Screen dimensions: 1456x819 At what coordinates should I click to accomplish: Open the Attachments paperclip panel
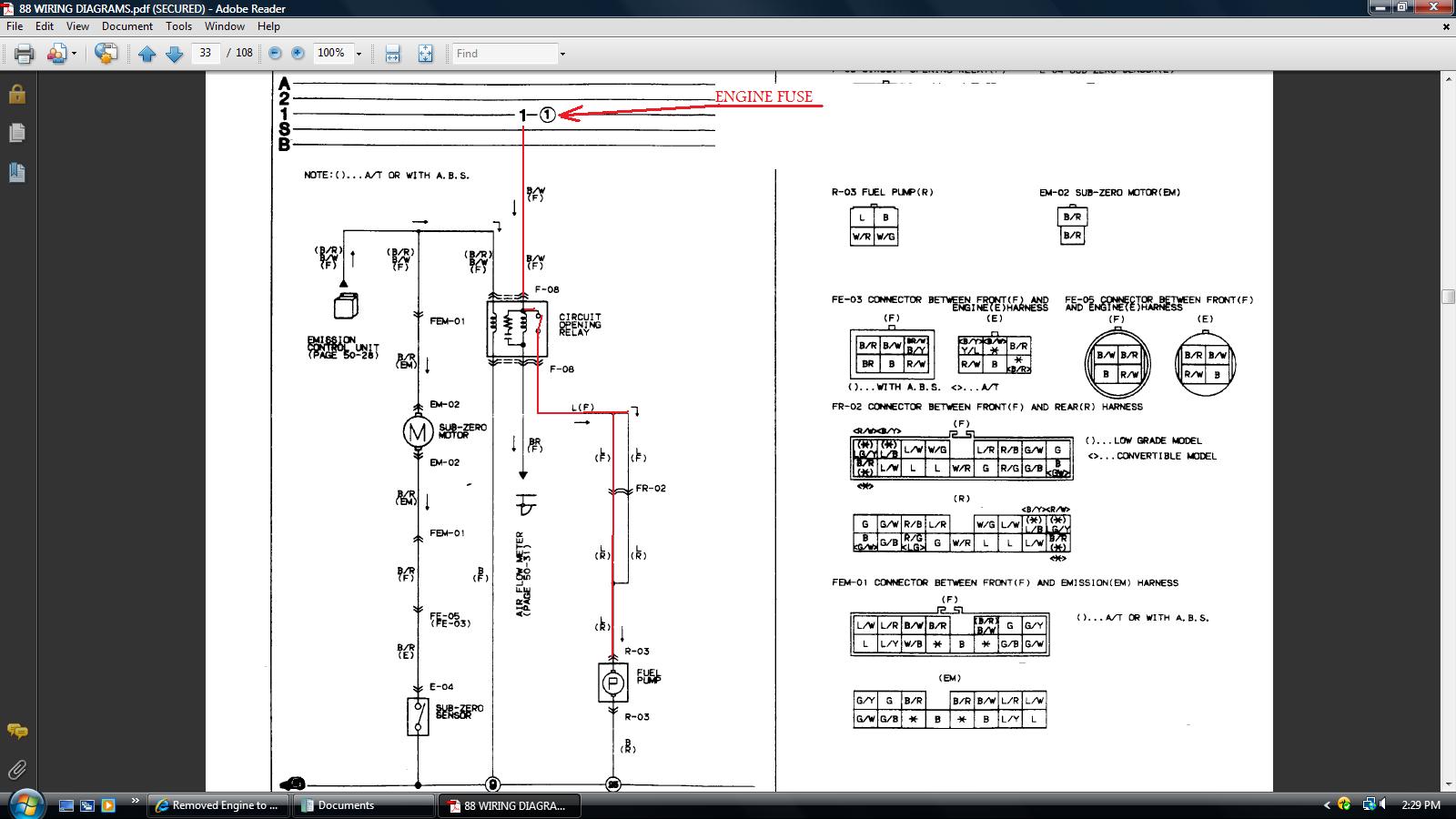16,770
